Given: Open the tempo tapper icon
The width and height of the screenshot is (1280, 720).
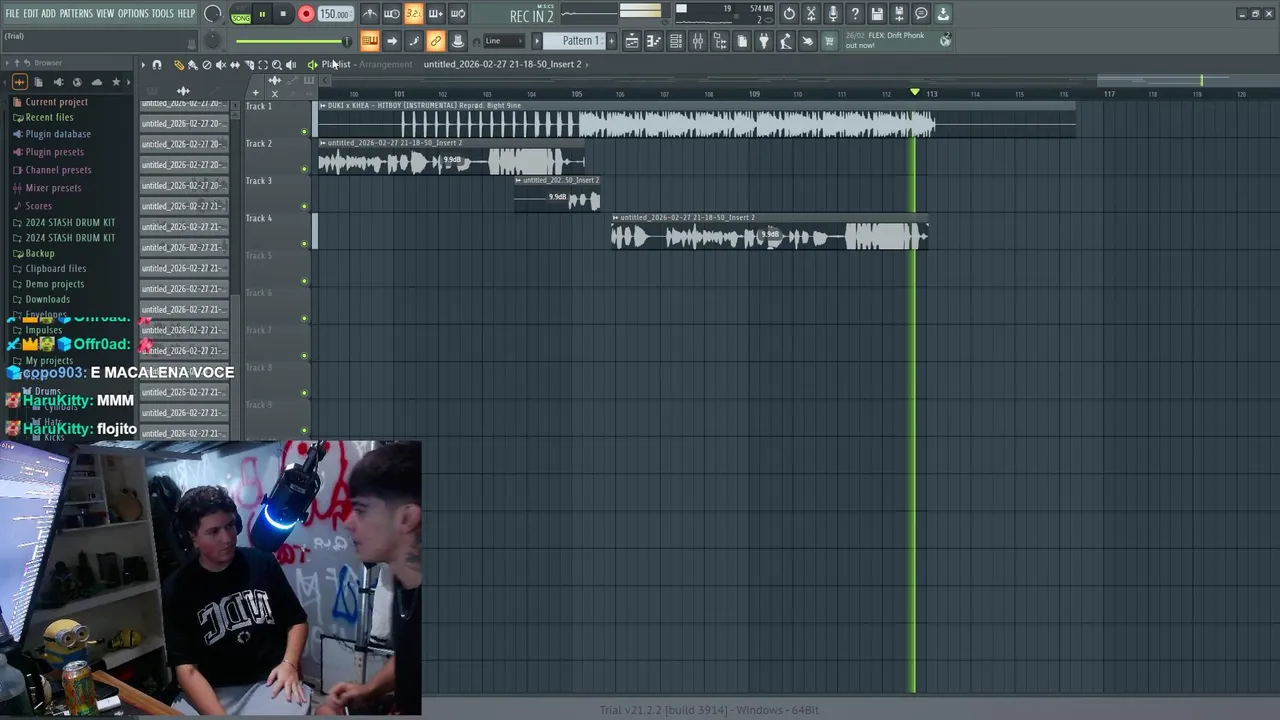Looking at the screenshot, I should (x=786, y=41).
